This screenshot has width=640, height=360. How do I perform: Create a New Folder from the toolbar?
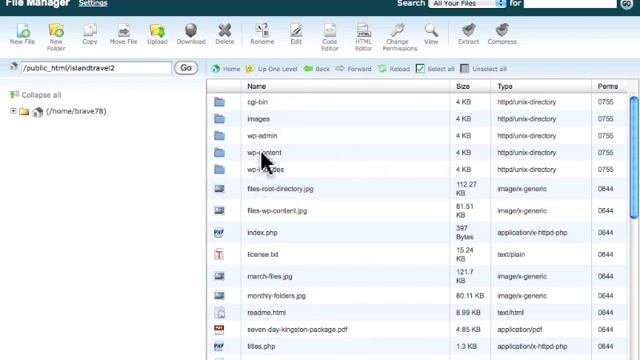56,37
